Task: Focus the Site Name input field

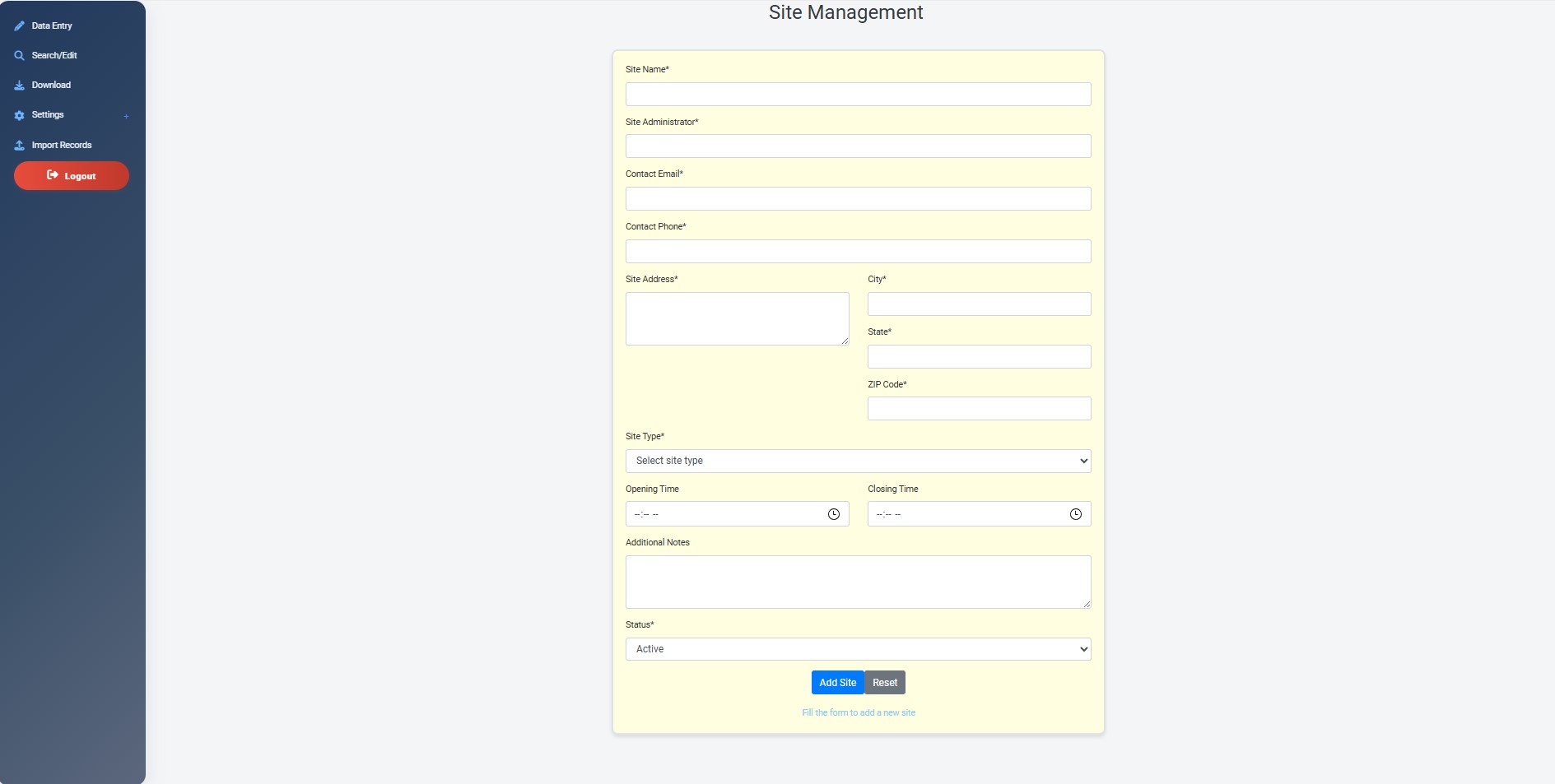Action: pos(858,95)
